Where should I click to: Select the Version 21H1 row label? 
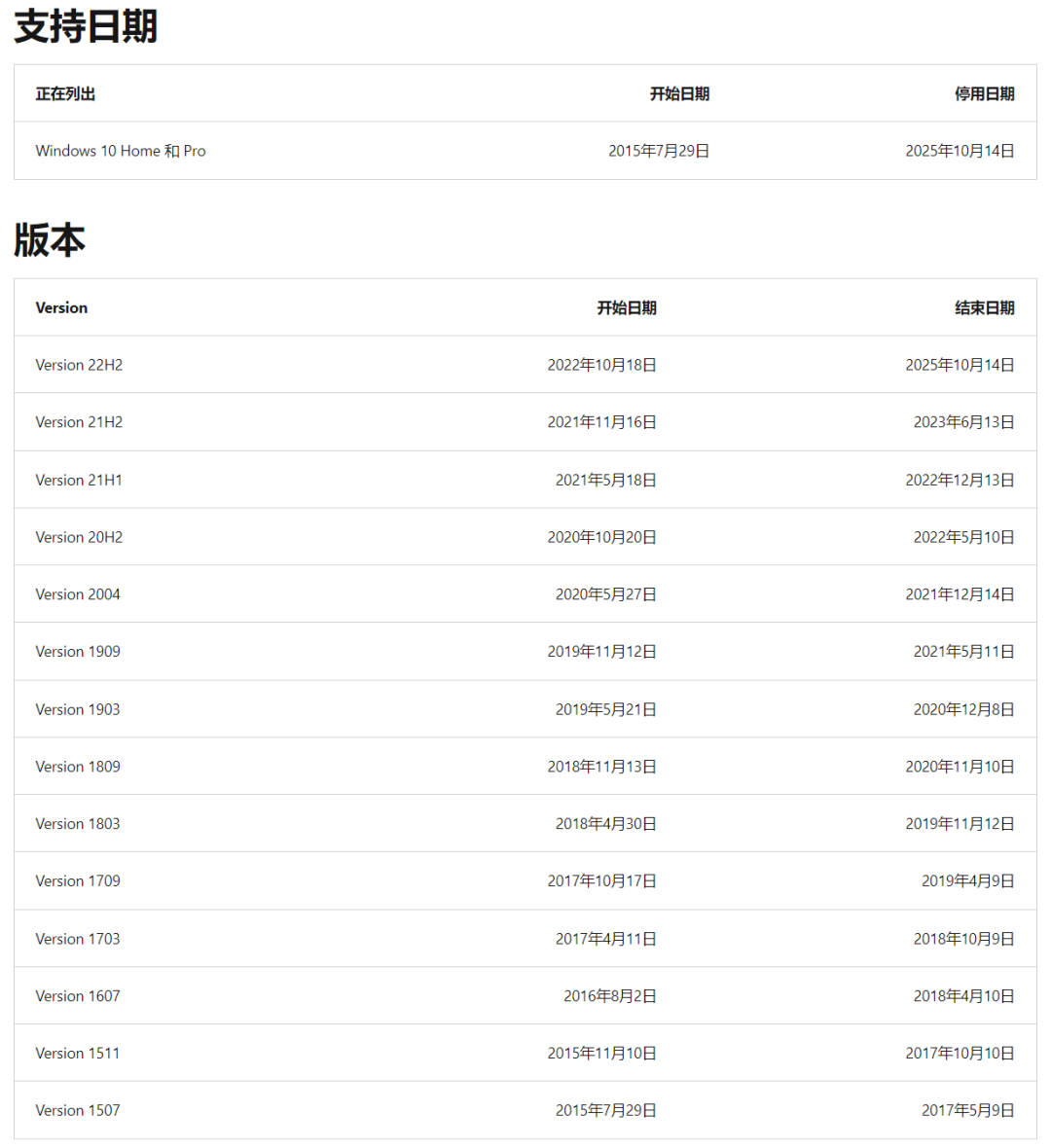click(x=79, y=480)
